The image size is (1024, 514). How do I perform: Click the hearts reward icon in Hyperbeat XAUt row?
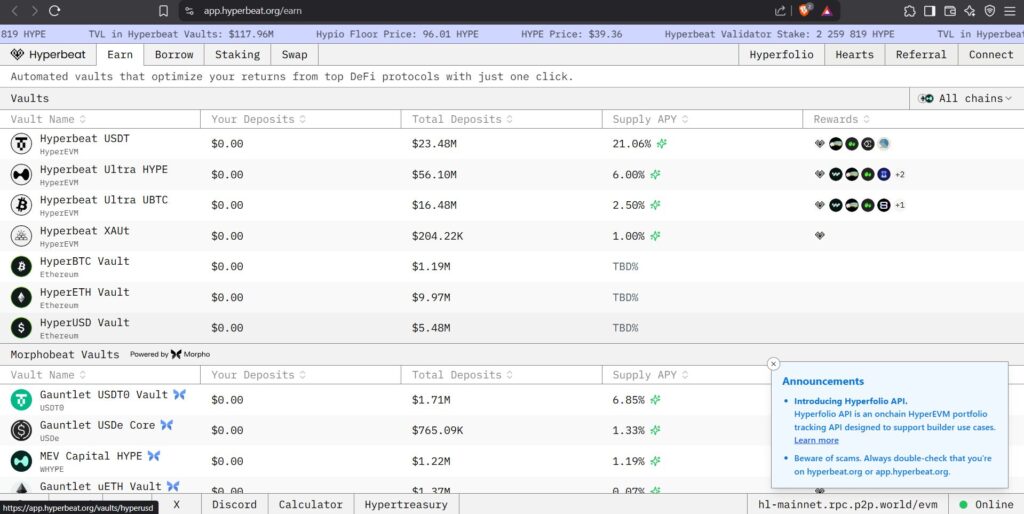point(820,236)
